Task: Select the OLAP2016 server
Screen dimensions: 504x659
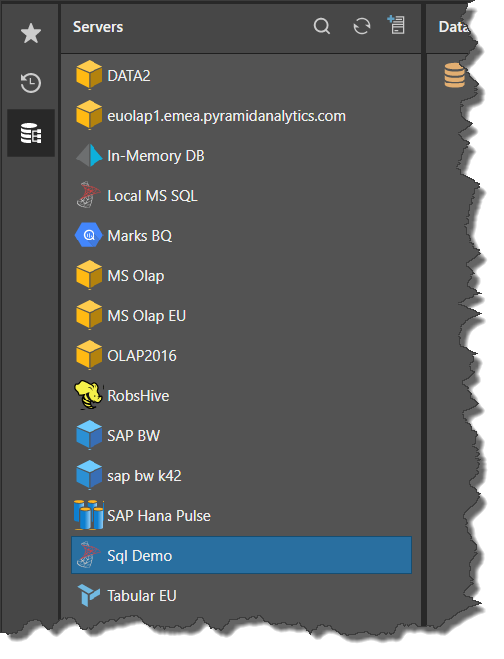Action: click(241, 356)
